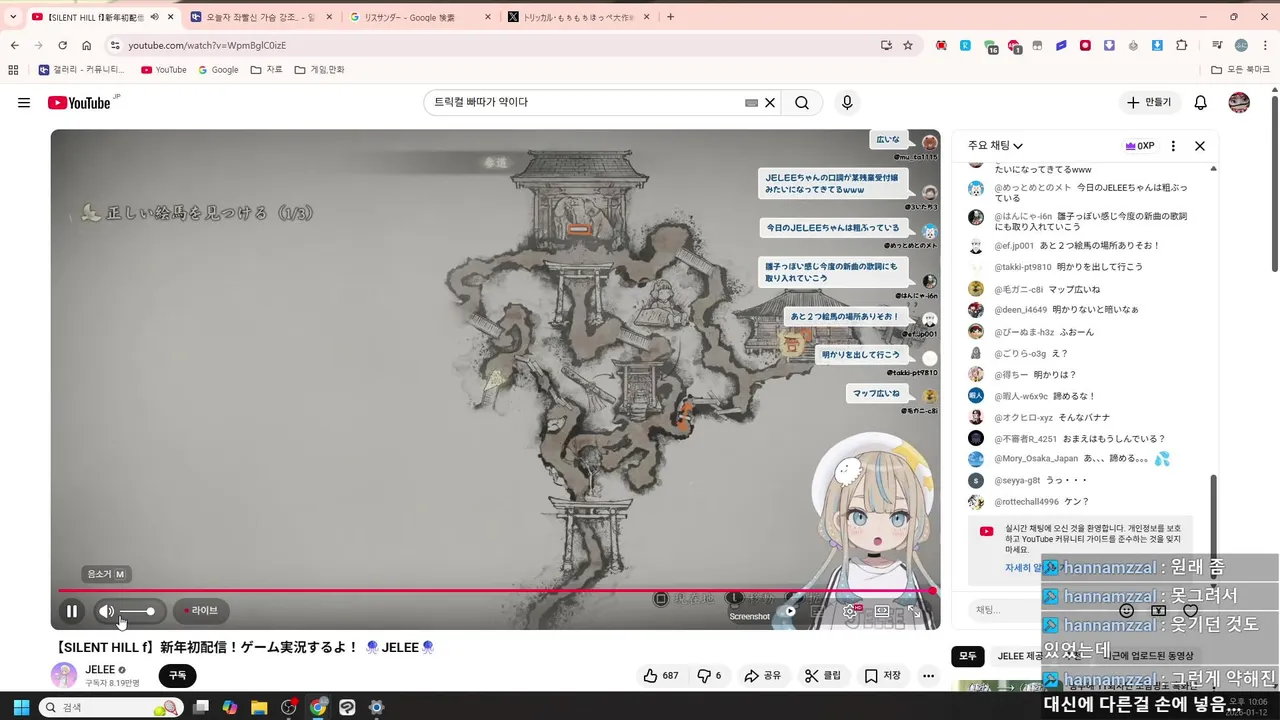Jump to live with 라이브 button
Screen dimensions: 1280x720
tap(201, 611)
